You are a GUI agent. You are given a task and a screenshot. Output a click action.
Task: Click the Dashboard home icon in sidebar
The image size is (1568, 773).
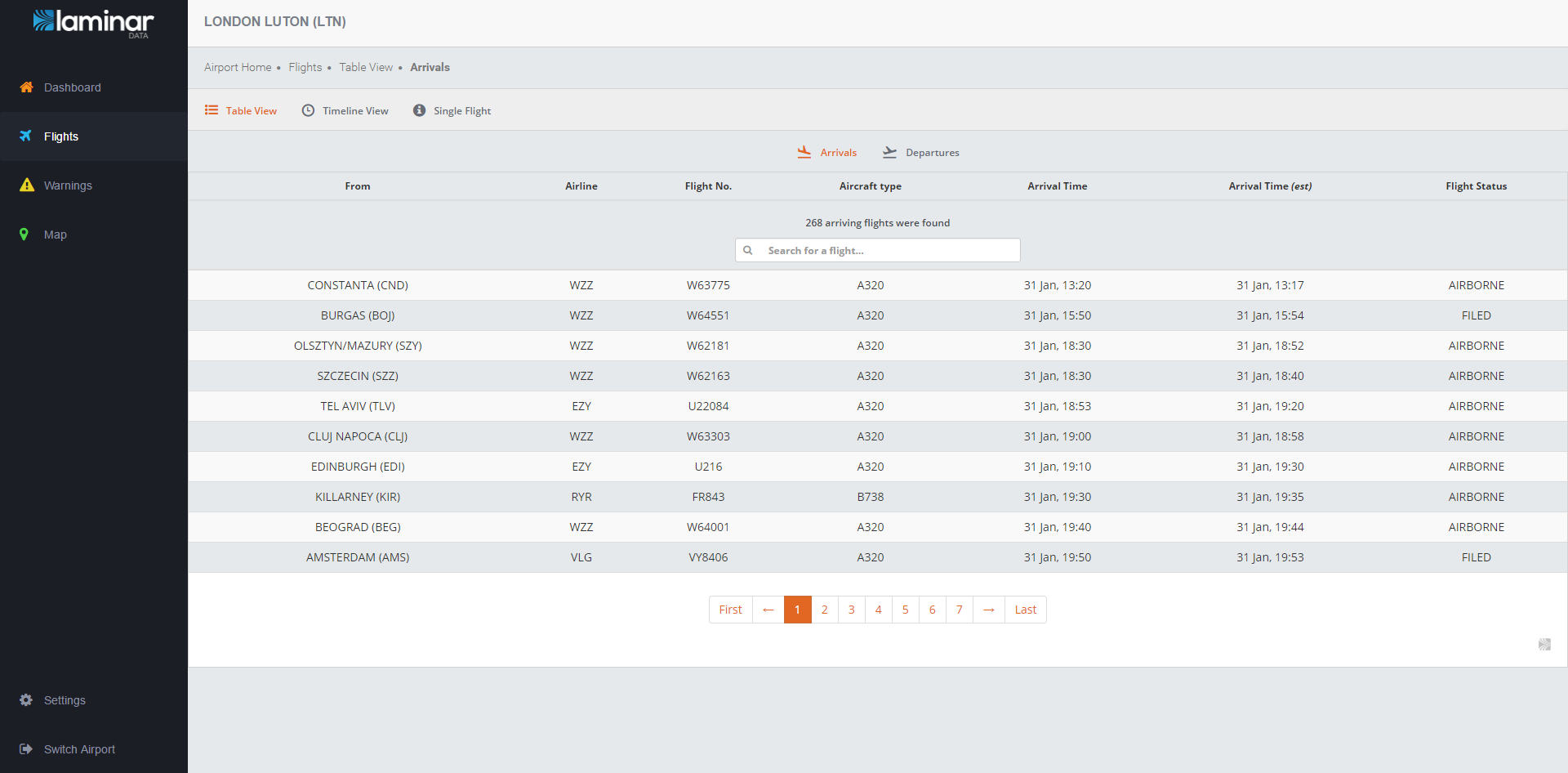26,87
